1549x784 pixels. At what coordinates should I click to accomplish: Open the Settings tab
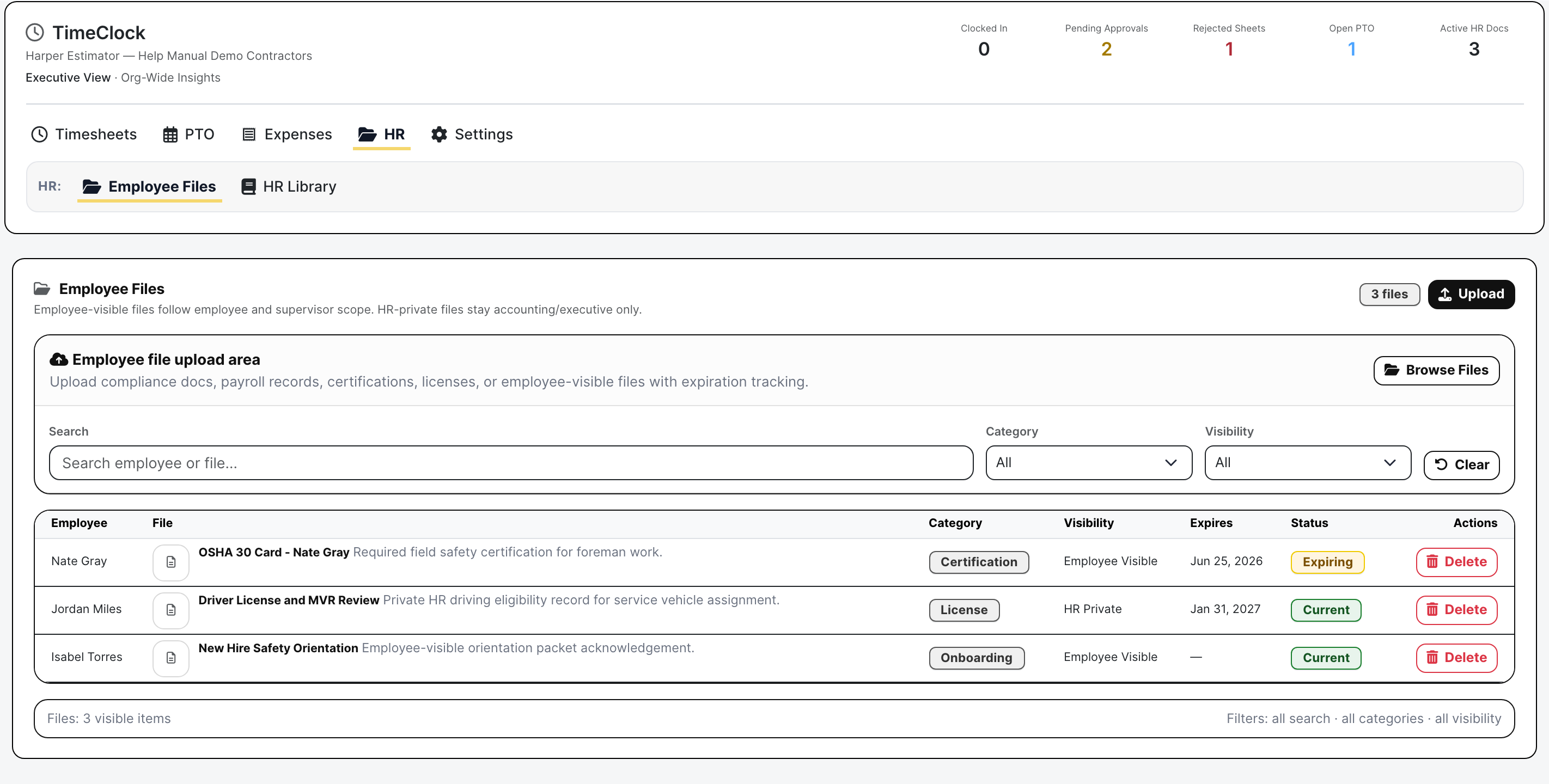point(472,134)
